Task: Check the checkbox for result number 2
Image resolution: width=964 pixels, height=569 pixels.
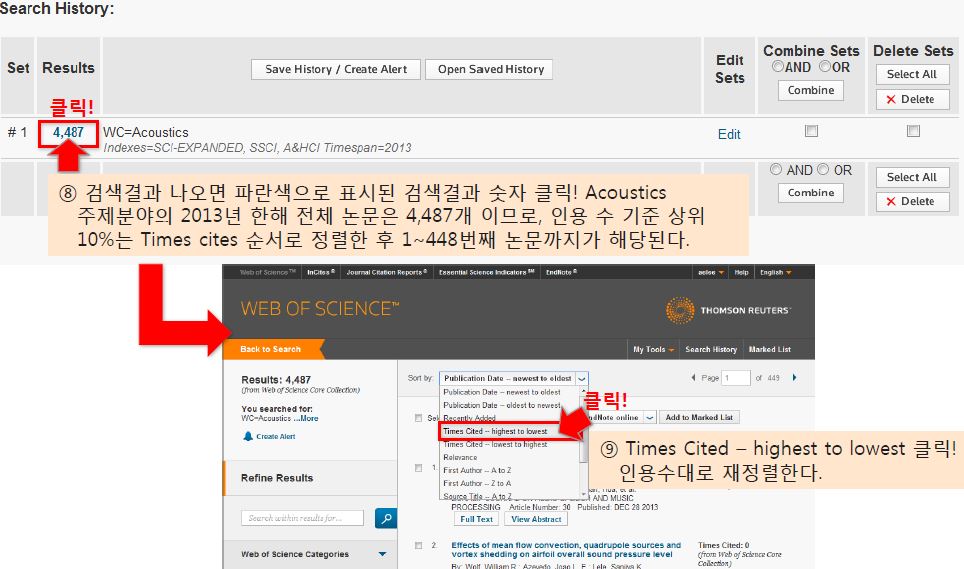Action: click(x=419, y=546)
